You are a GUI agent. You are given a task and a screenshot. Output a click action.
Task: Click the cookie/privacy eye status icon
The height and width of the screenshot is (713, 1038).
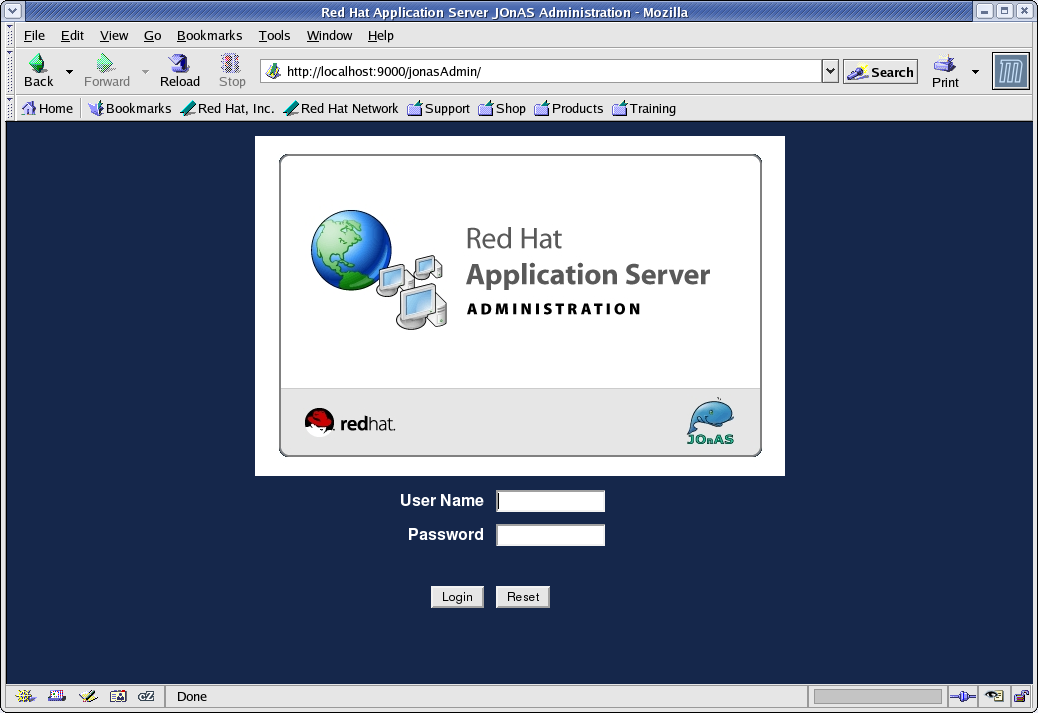[x=994, y=696]
